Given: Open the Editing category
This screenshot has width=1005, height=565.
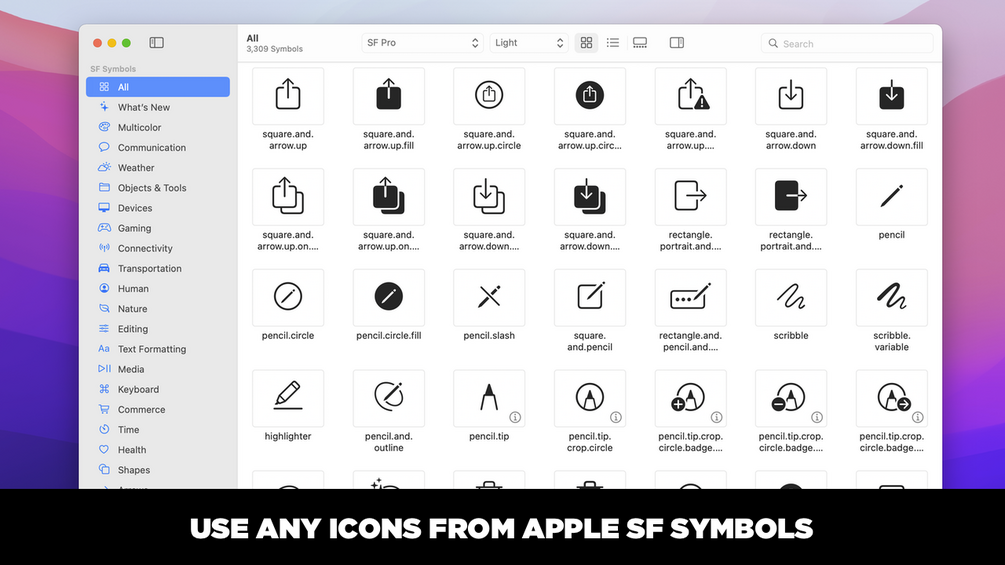Looking at the screenshot, I should [158, 329].
